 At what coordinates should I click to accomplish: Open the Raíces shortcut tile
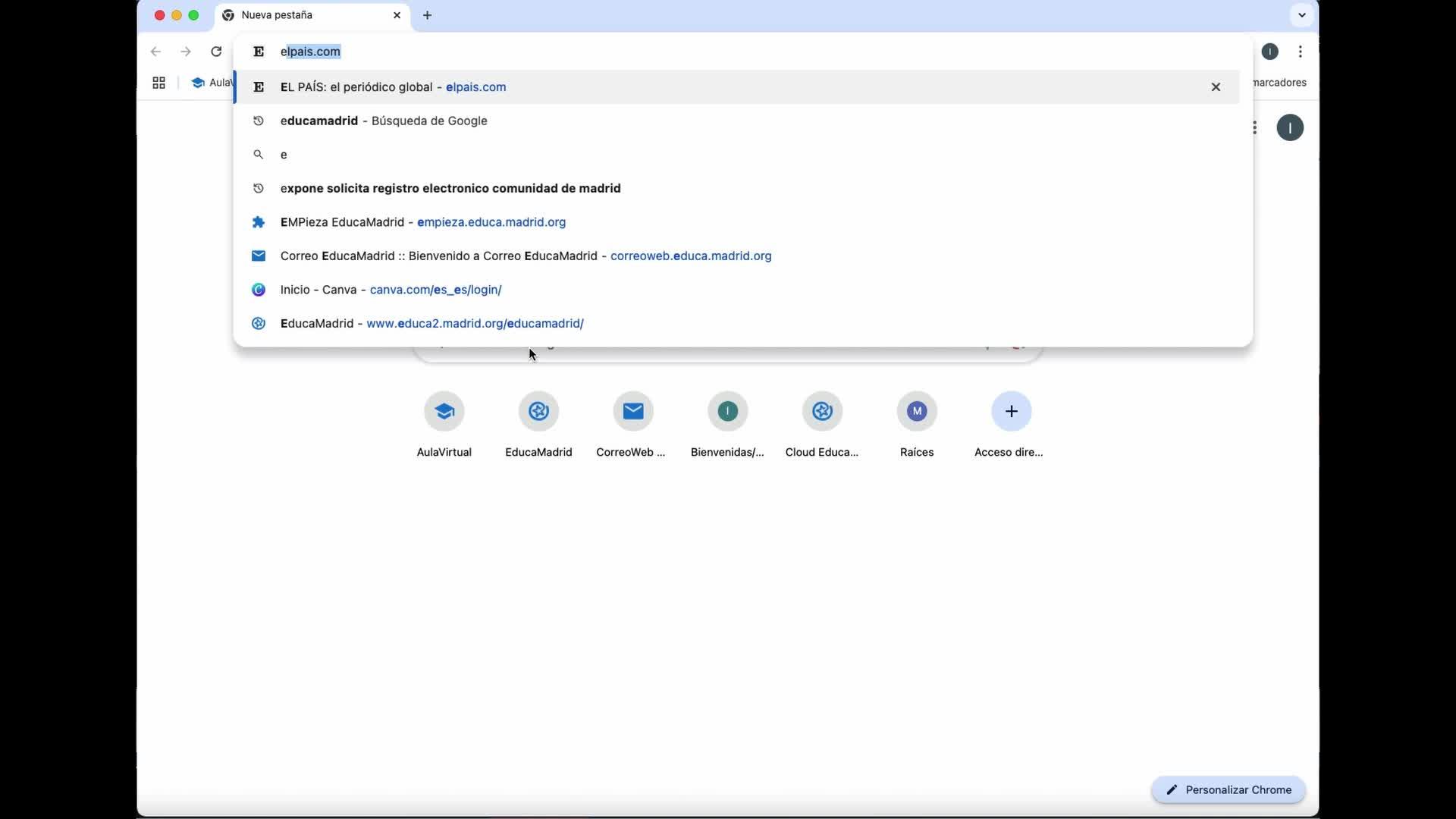click(917, 411)
